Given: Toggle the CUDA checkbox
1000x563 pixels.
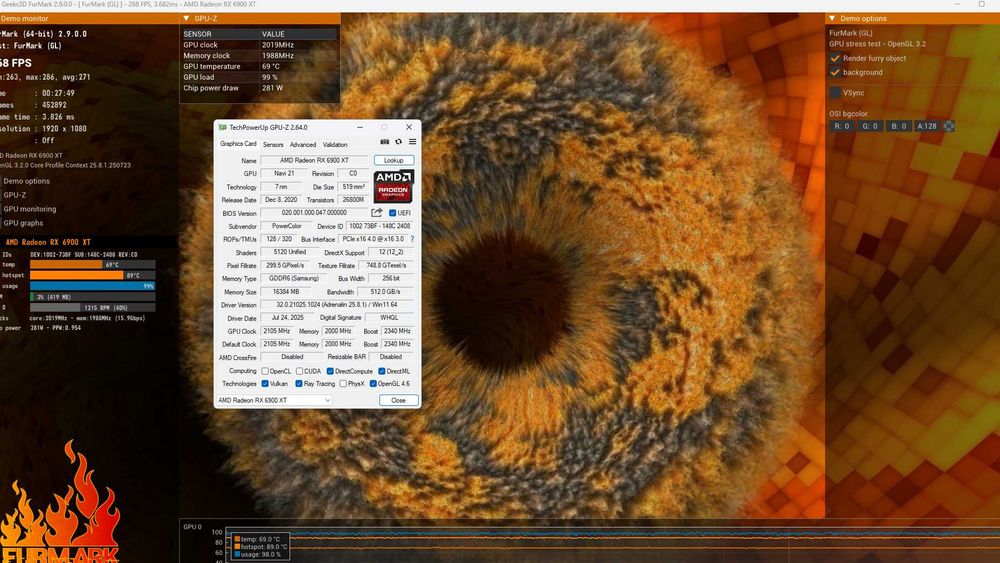Looking at the screenshot, I should pos(299,371).
